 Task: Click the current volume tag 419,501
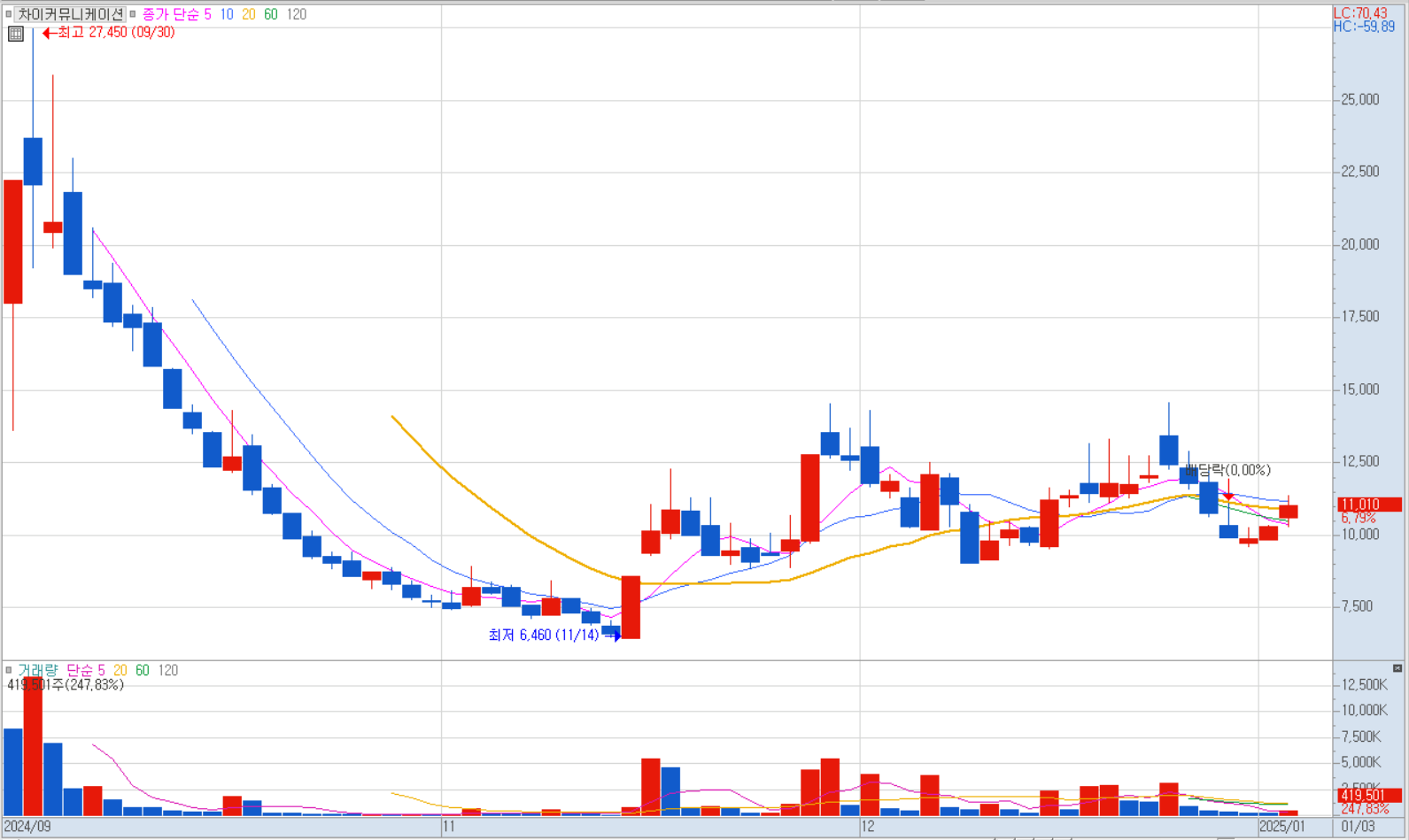coord(1369,796)
